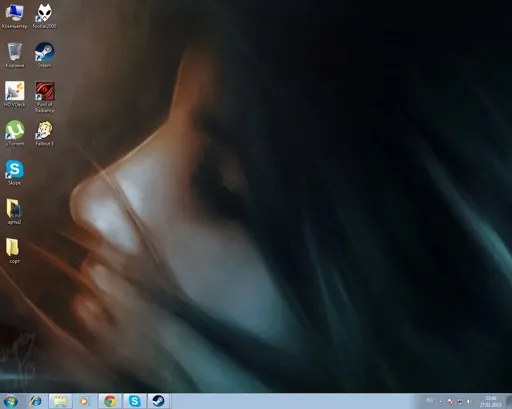Select the Computer desktop icon
Viewport: 512px width, 409px height.
pos(14,16)
